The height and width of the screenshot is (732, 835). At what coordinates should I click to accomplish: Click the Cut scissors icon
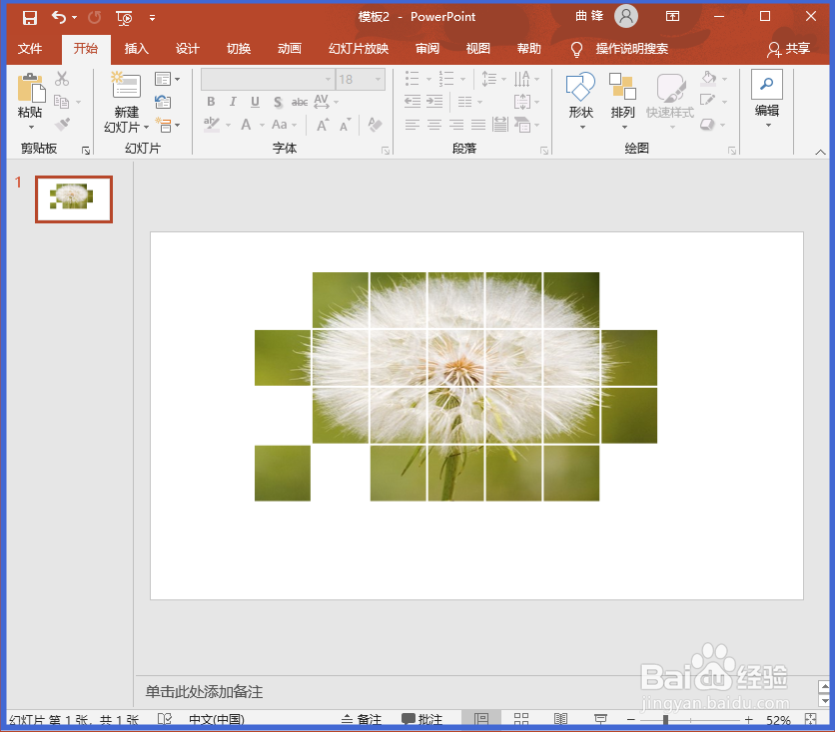pos(62,79)
